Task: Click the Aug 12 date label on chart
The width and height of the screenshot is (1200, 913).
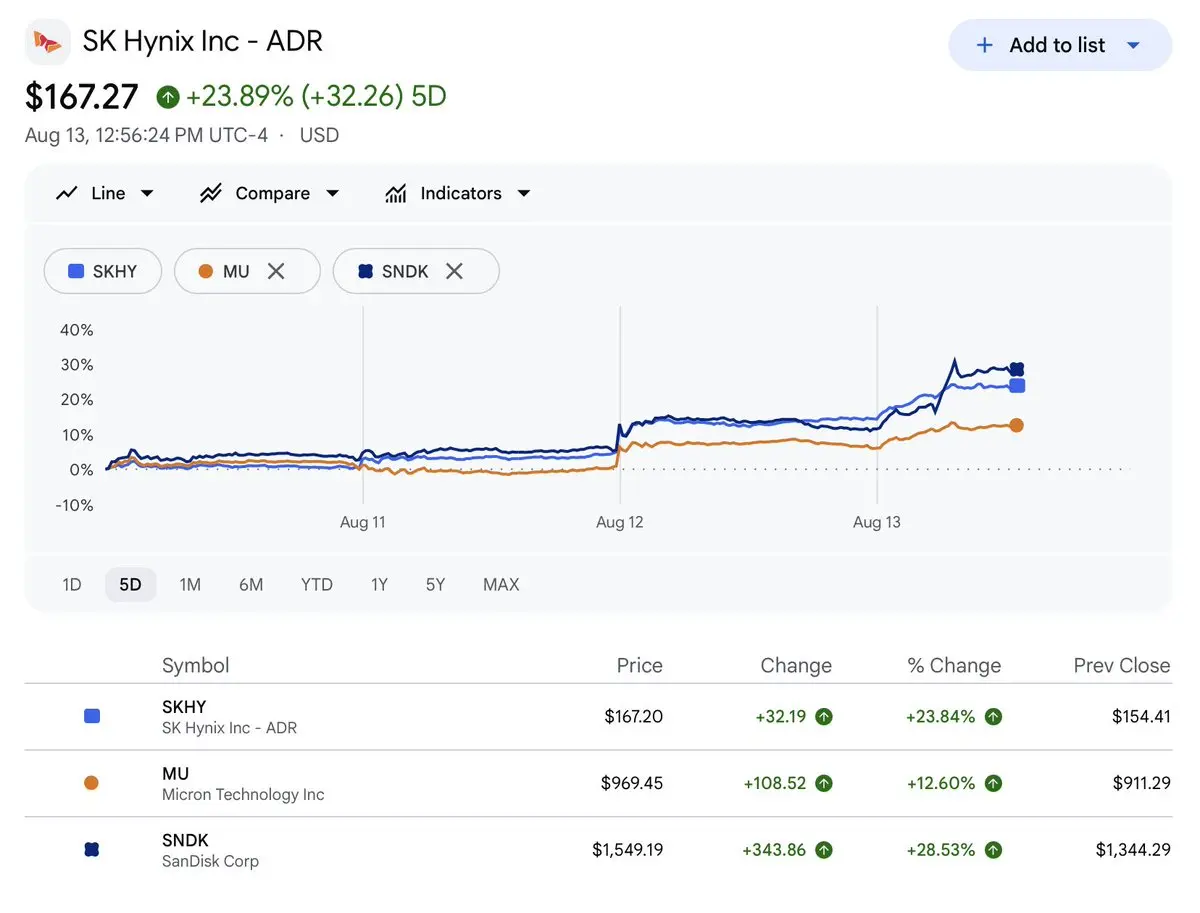Action: coord(620,522)
